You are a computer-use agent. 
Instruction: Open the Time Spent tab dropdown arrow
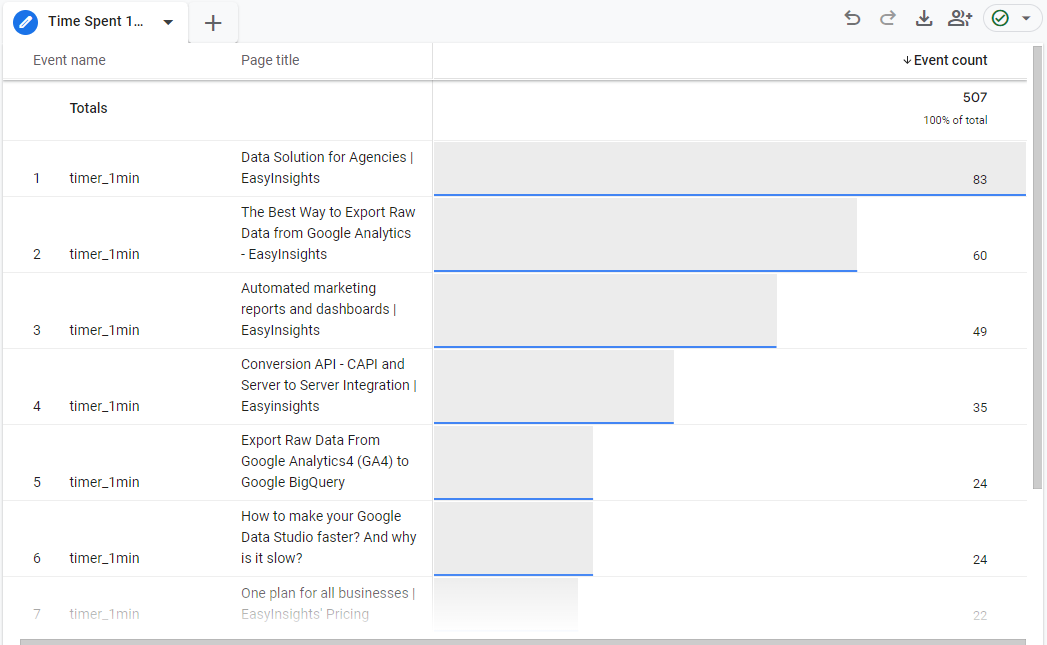point(168,22)
